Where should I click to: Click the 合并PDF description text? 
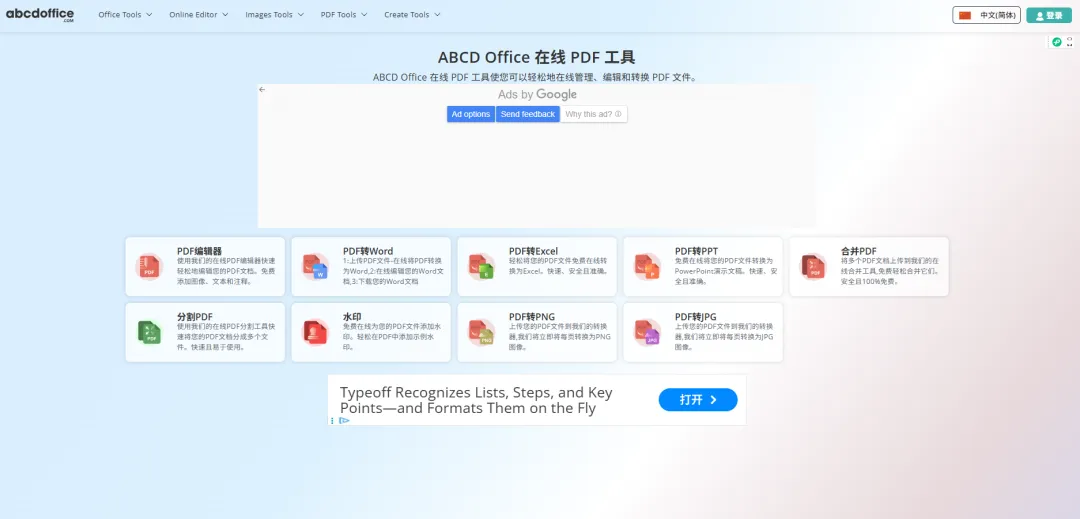890,271
